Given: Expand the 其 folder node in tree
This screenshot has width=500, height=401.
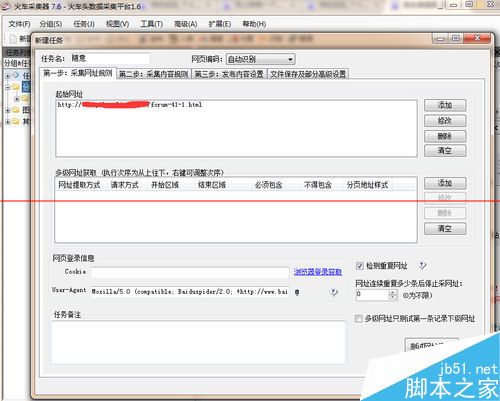Looking at the screenshot, I should [7, 122].
